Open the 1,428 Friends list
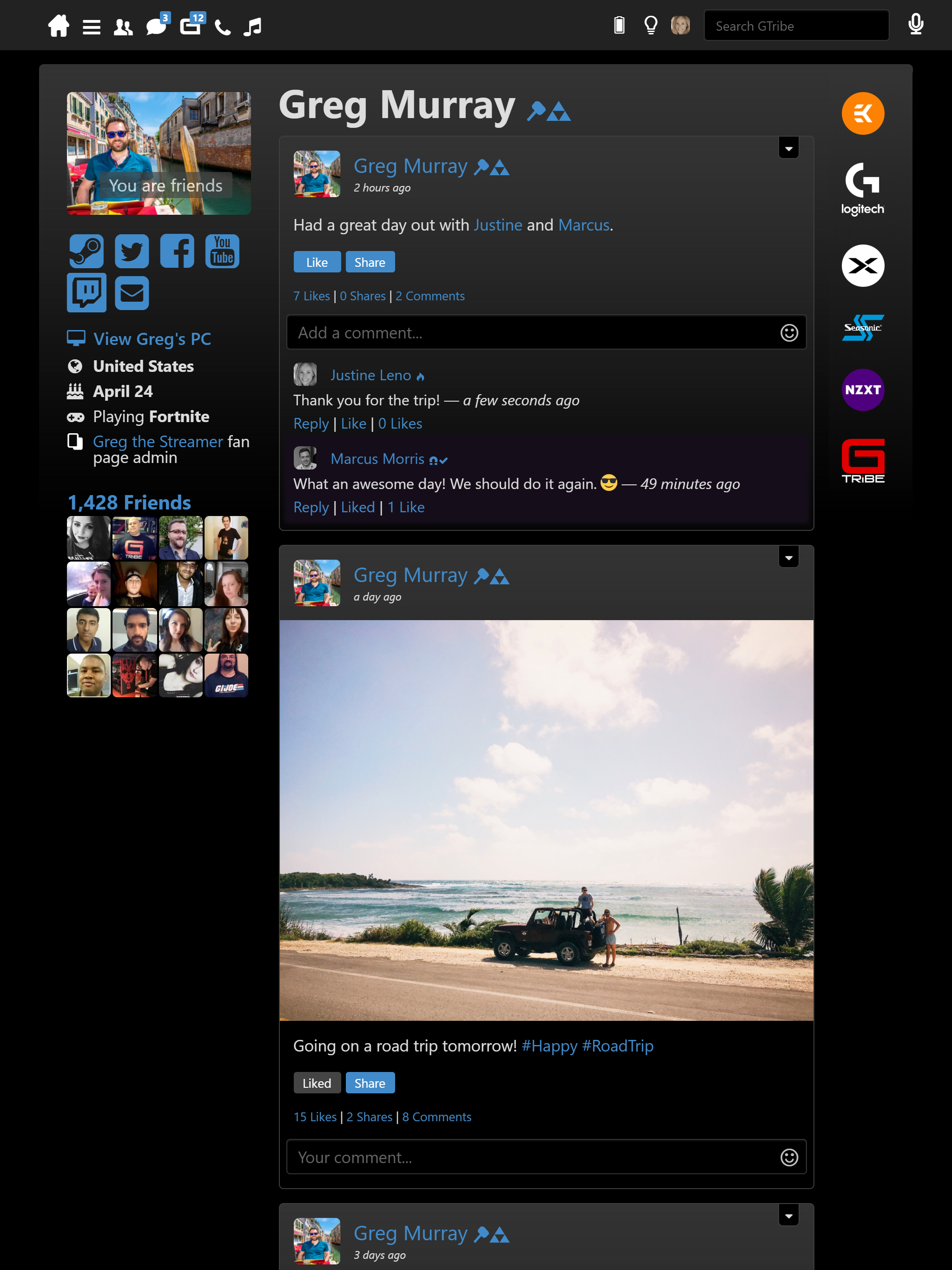This screenshot has height=1270, width=952. tap(129, 503)
